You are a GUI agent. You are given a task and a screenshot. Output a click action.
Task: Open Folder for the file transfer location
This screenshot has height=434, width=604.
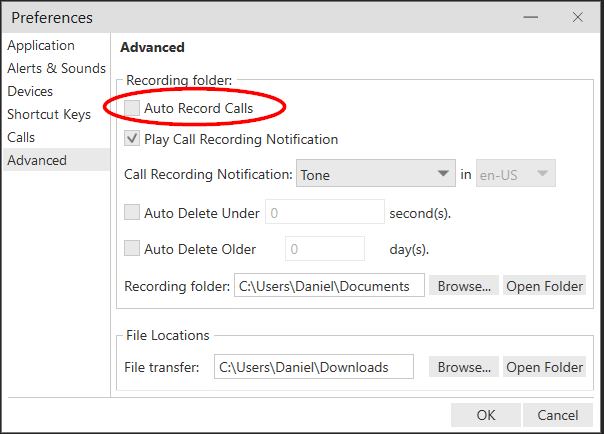[544, 367]
